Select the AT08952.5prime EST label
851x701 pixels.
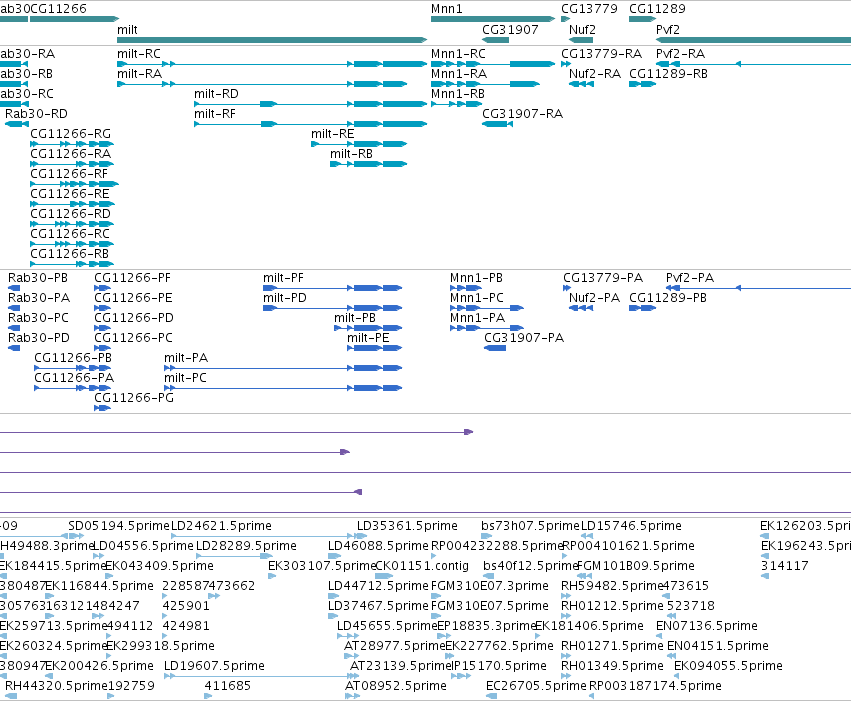coord(396,686)
